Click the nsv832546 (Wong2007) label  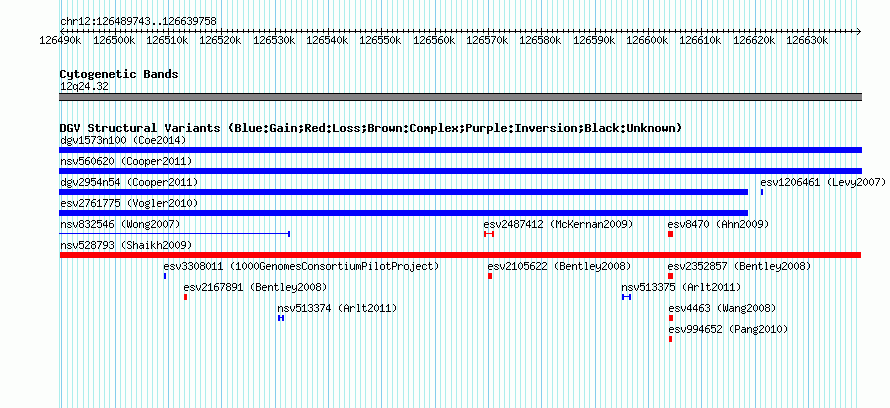coord(120,224)
